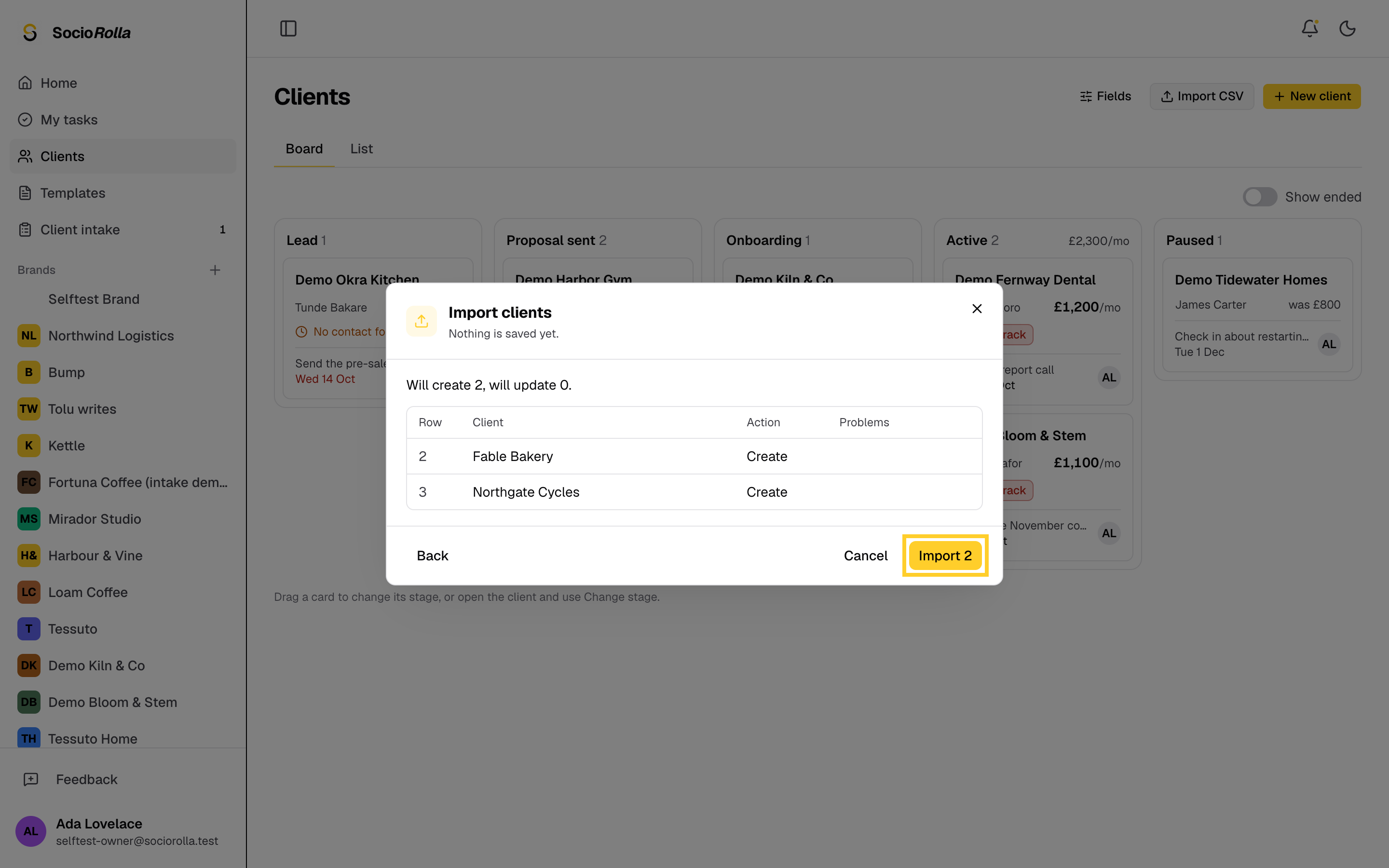The image size is (1389, 868).
Task: Open the Harbour & Vine brand
Action: pos(123,556)
